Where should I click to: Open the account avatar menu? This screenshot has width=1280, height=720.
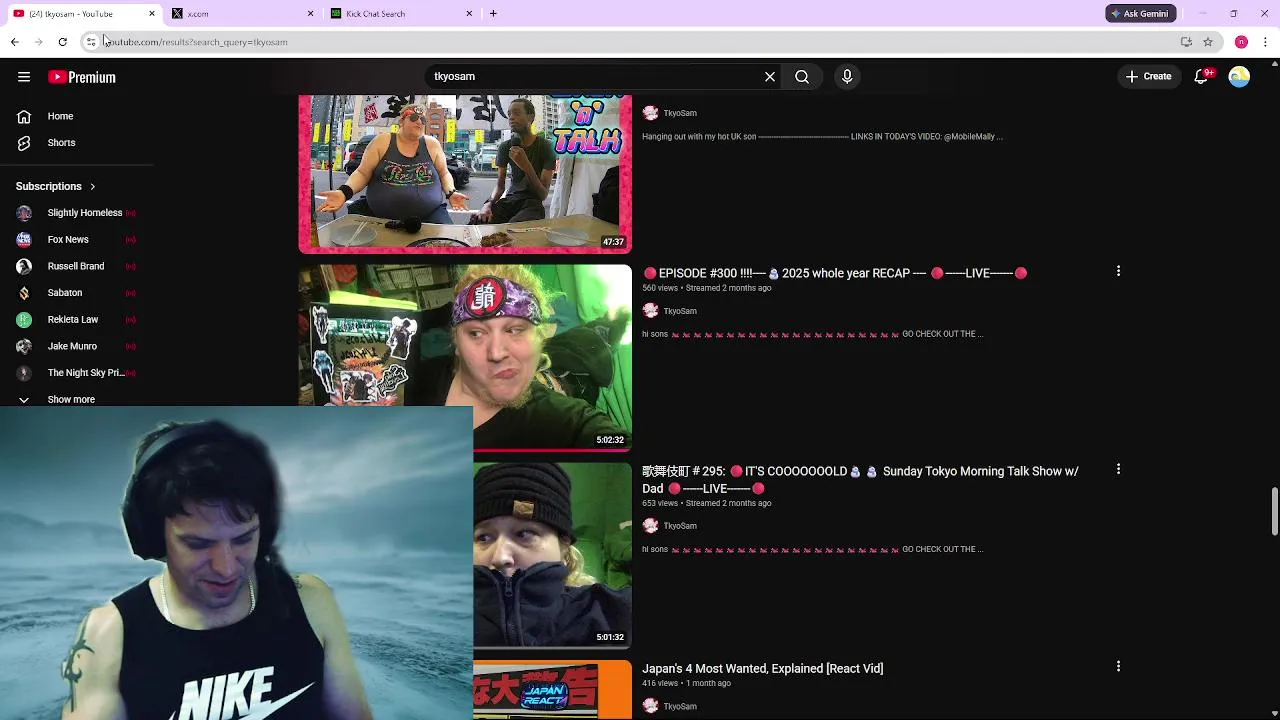tap(1239, 76)
